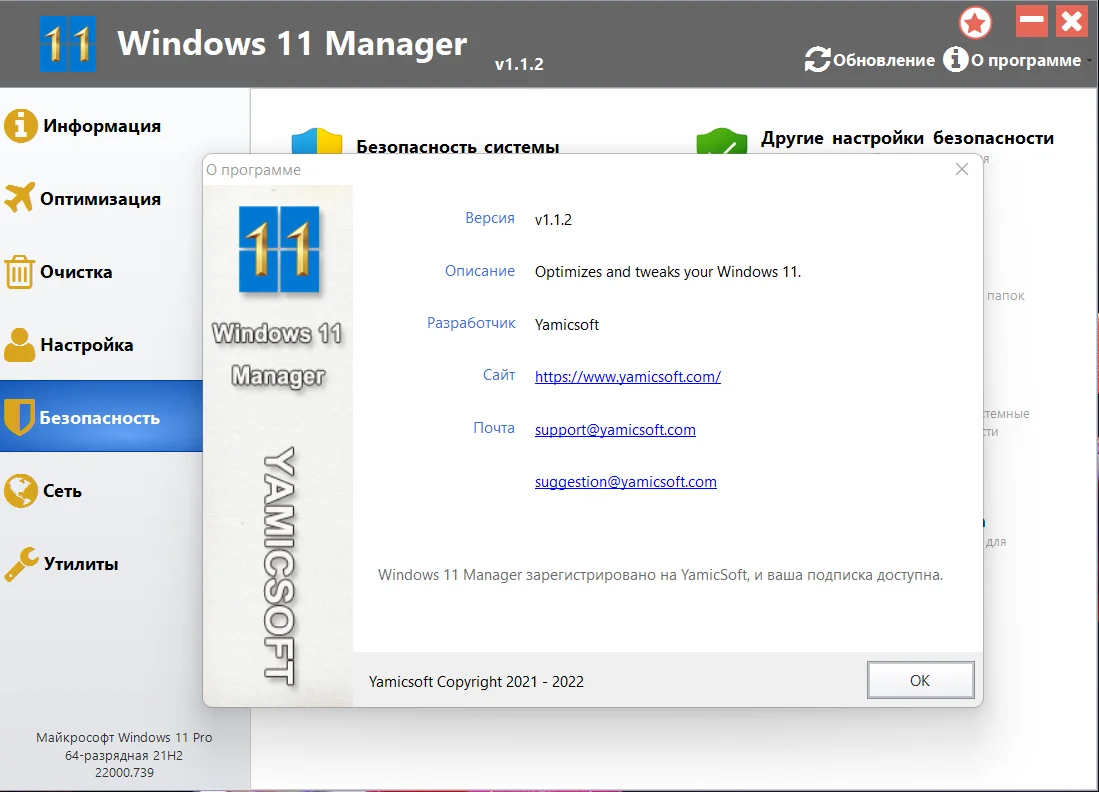Open Другие настройки безопасности in main window
This screenshot has height=792, width=1099.
click(907, 138)
